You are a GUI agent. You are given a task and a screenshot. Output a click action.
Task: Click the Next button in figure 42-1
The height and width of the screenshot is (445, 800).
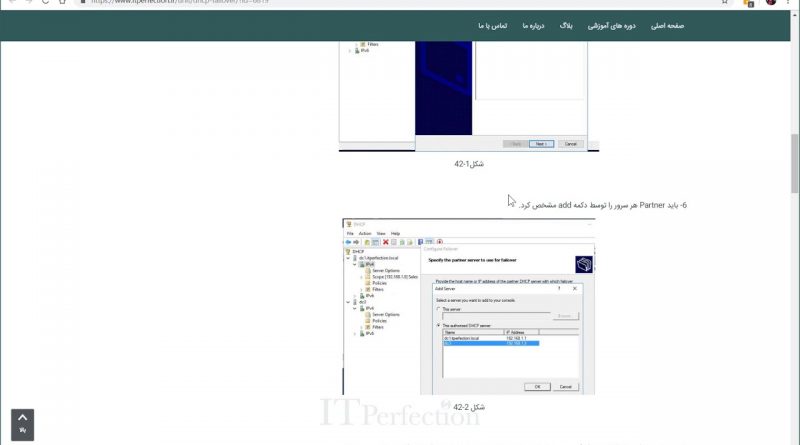click(x=541, y=144)
